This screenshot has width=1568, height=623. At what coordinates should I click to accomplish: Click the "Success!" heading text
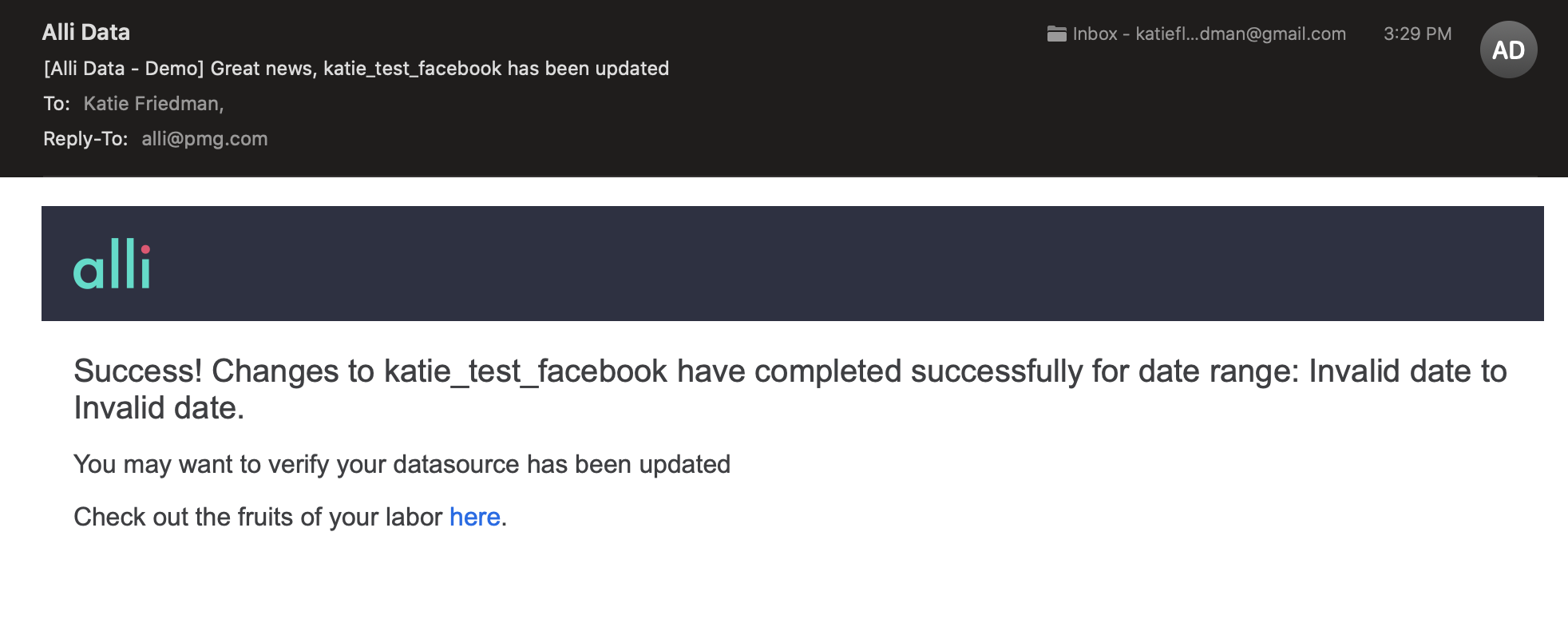138,371
